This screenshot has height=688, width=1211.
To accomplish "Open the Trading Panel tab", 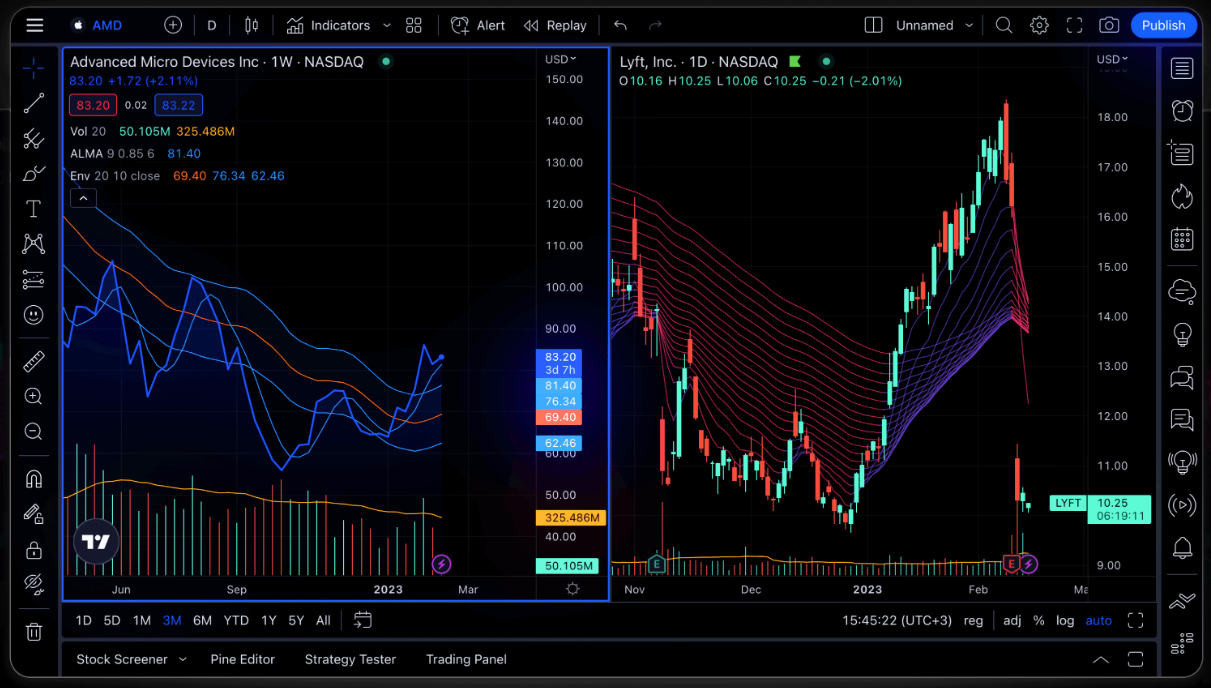I will (x=466, y=659).
